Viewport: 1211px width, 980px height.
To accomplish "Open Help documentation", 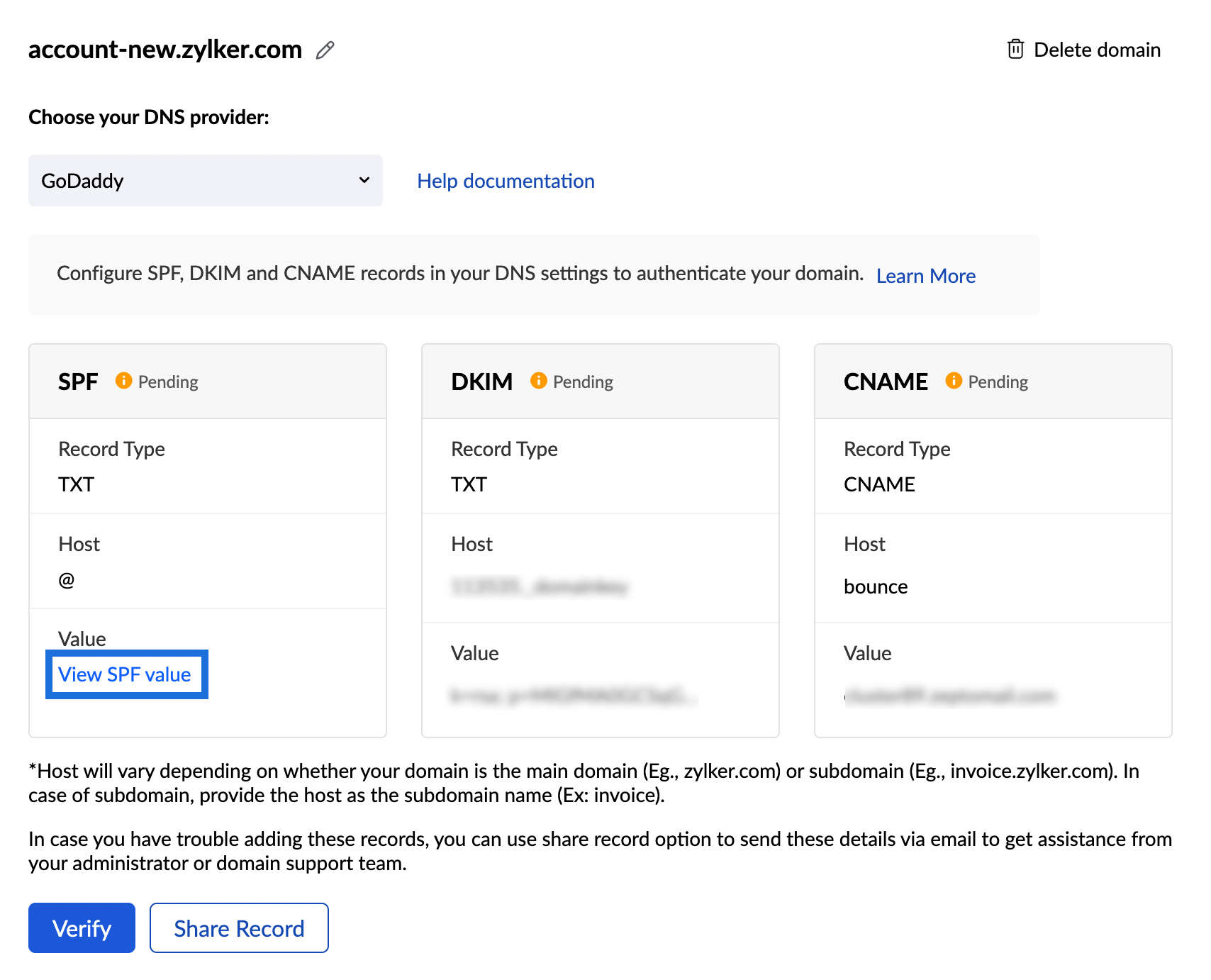I will tap(506, 181).
